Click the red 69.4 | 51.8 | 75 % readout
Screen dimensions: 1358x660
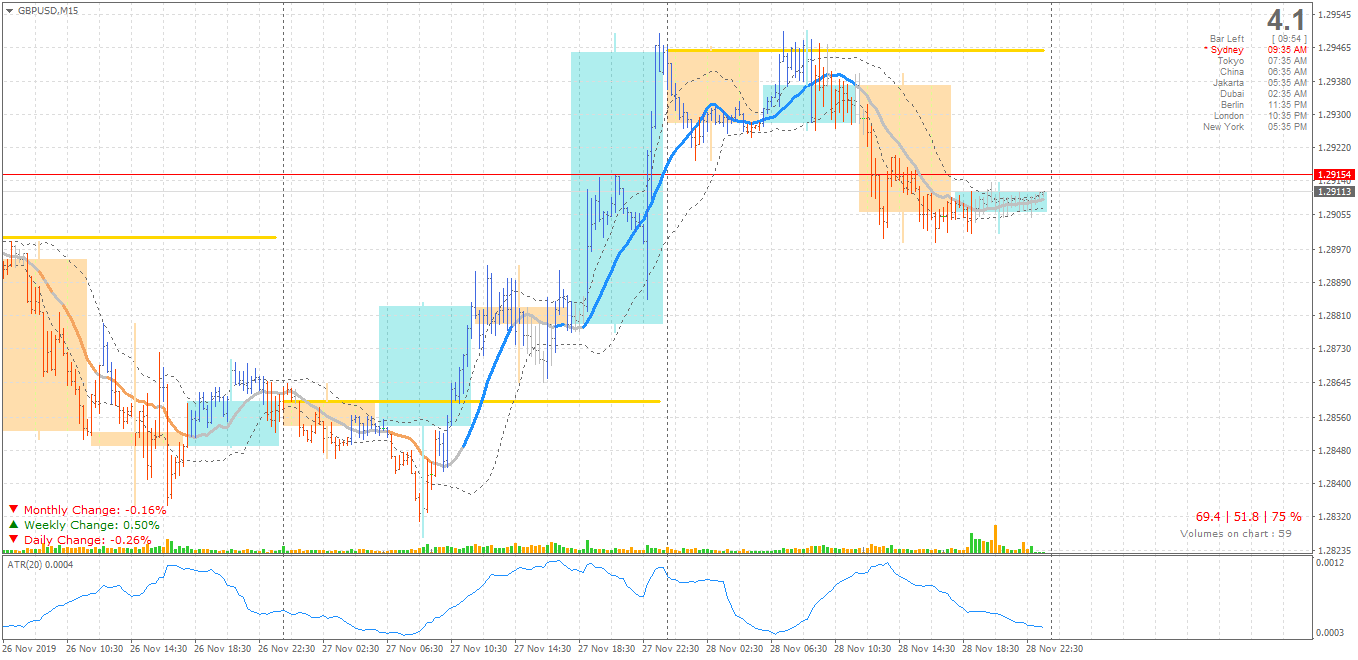pos(1249,517)
